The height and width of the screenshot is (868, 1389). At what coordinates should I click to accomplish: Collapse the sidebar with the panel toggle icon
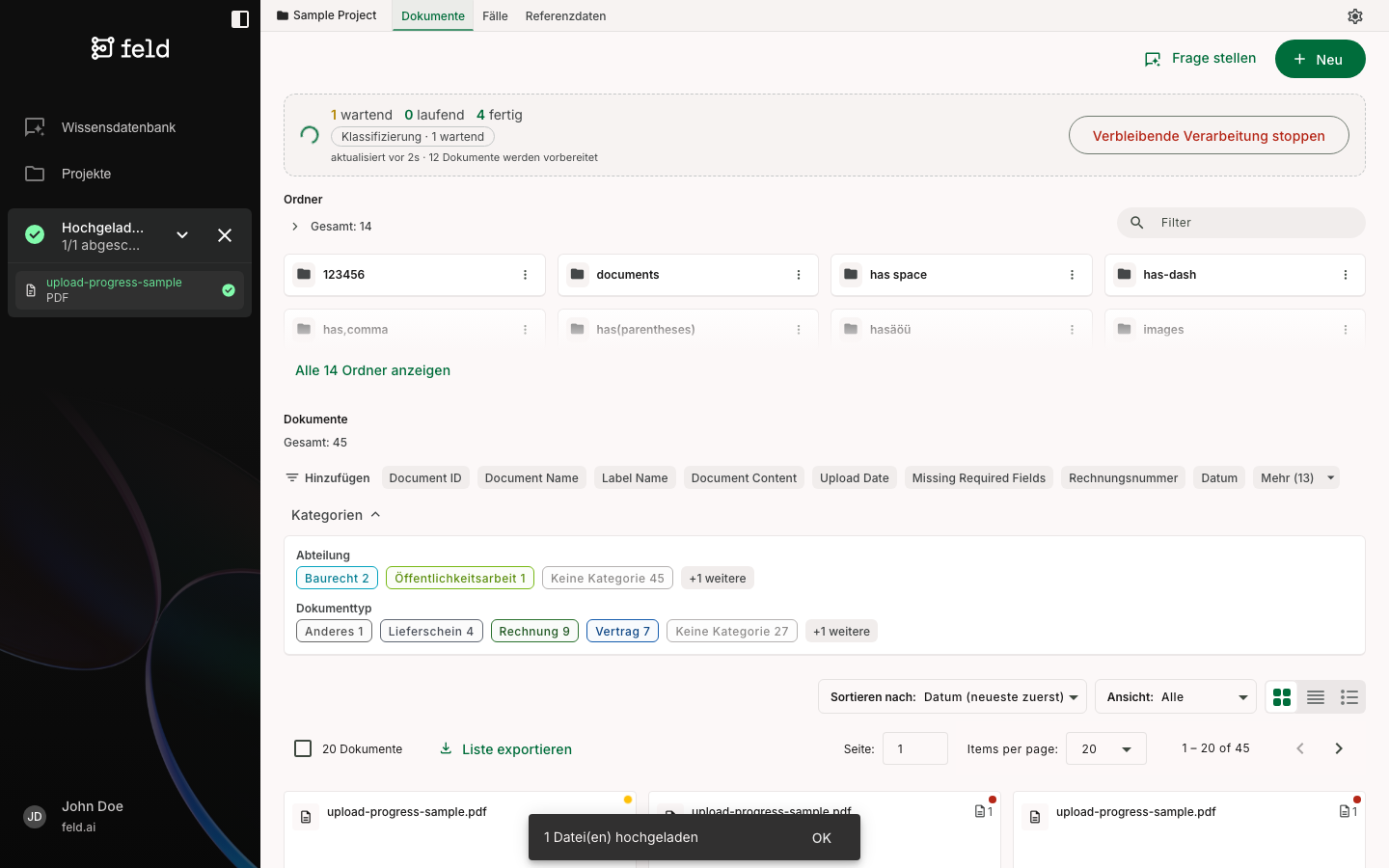[x=240, y=19]
